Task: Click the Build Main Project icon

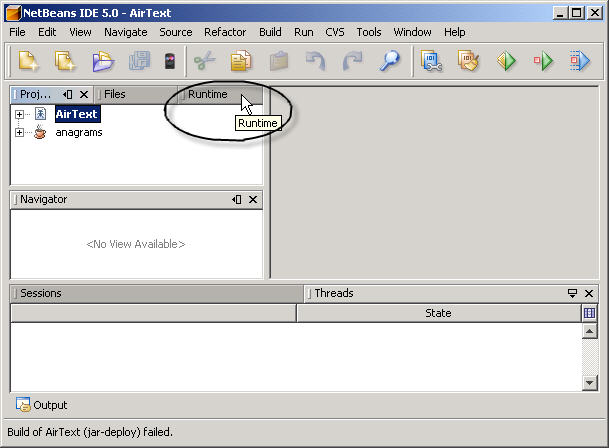Action: click(x=431, y=61)
